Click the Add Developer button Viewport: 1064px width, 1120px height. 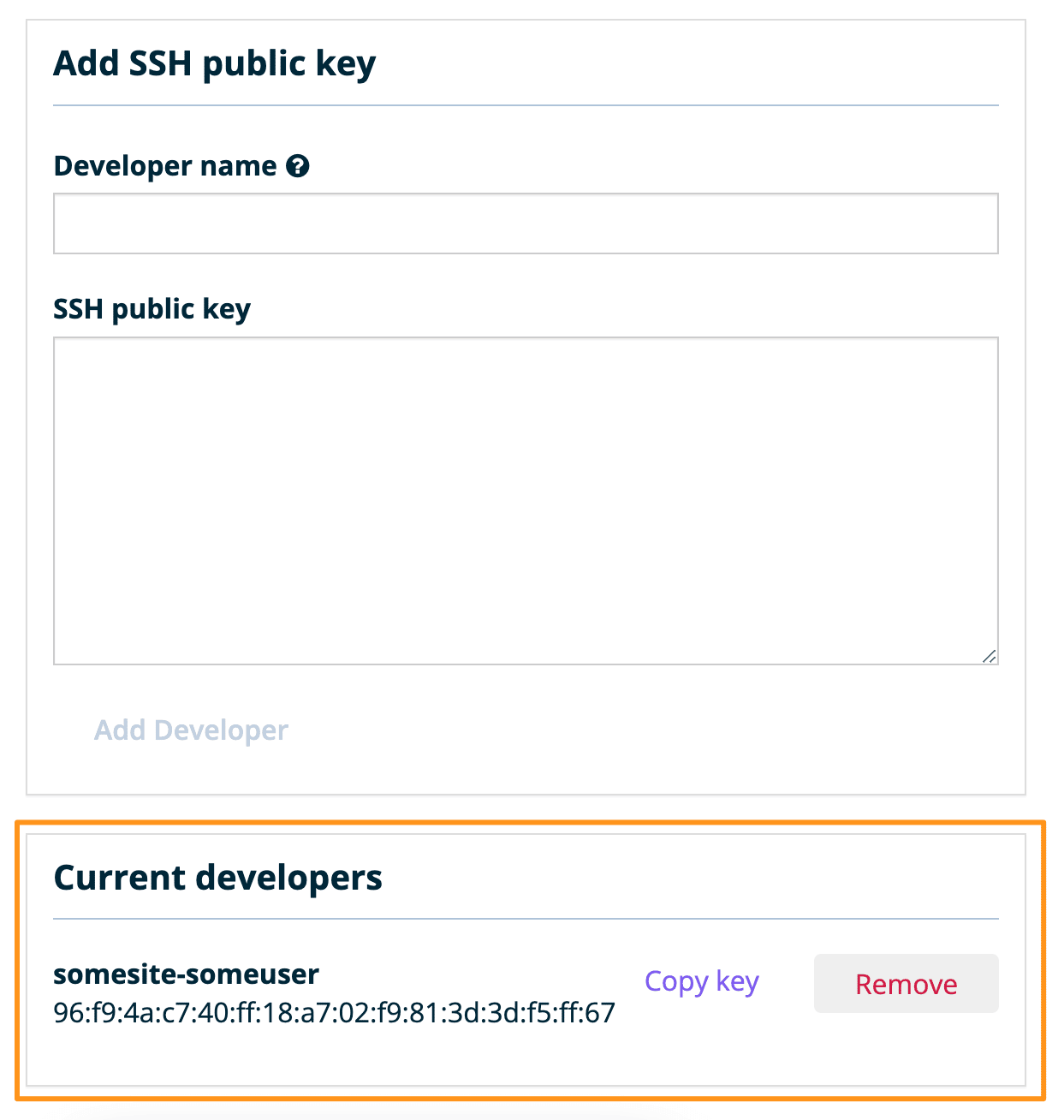pyautogui.click(x=191, y=730)
